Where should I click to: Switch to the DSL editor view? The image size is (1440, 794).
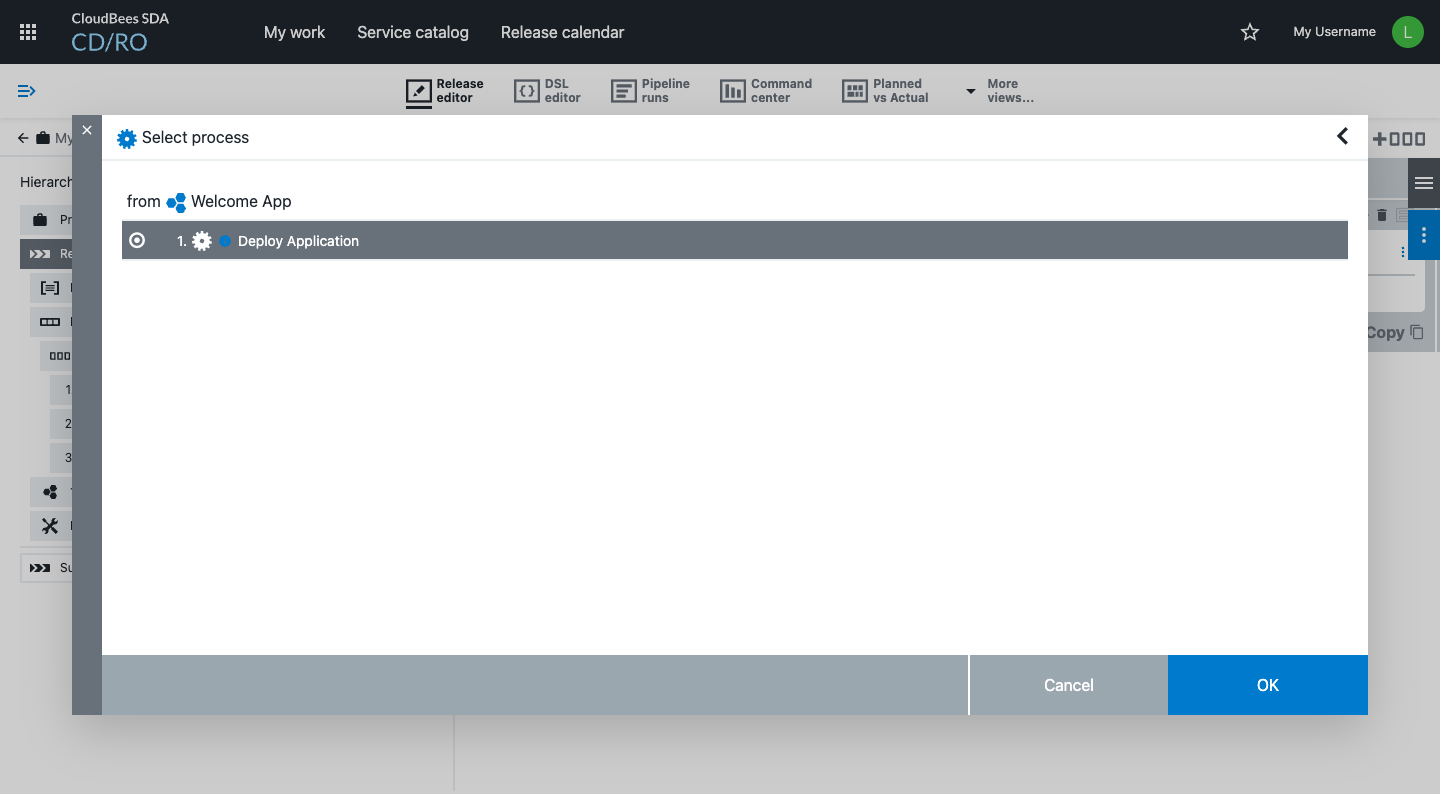547,91
